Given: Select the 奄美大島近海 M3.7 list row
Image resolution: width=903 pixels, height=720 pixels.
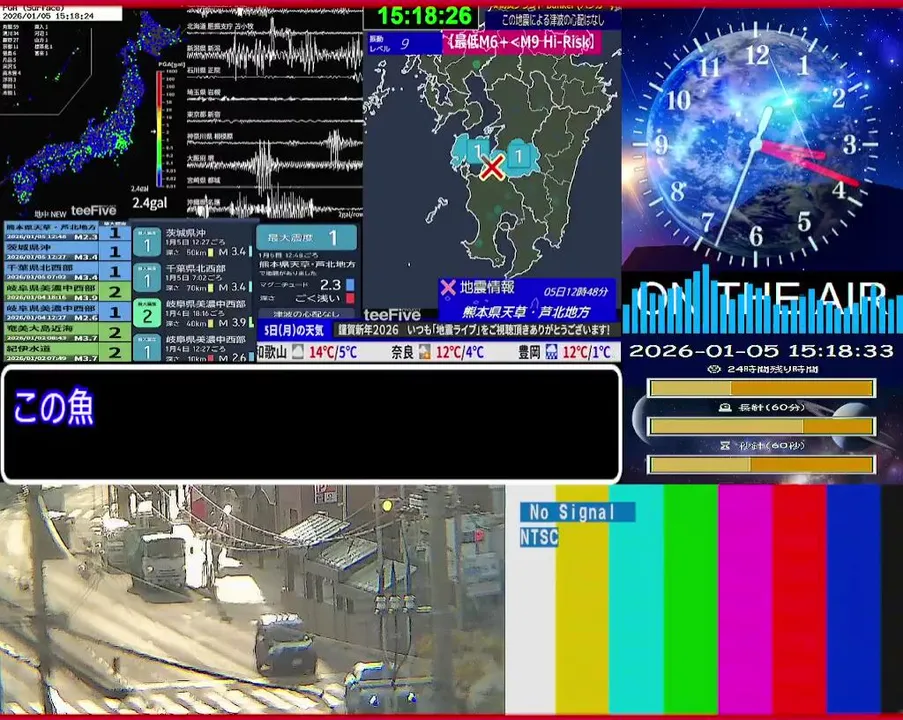Looking at the screenshot, I should (x=67, y=332).
